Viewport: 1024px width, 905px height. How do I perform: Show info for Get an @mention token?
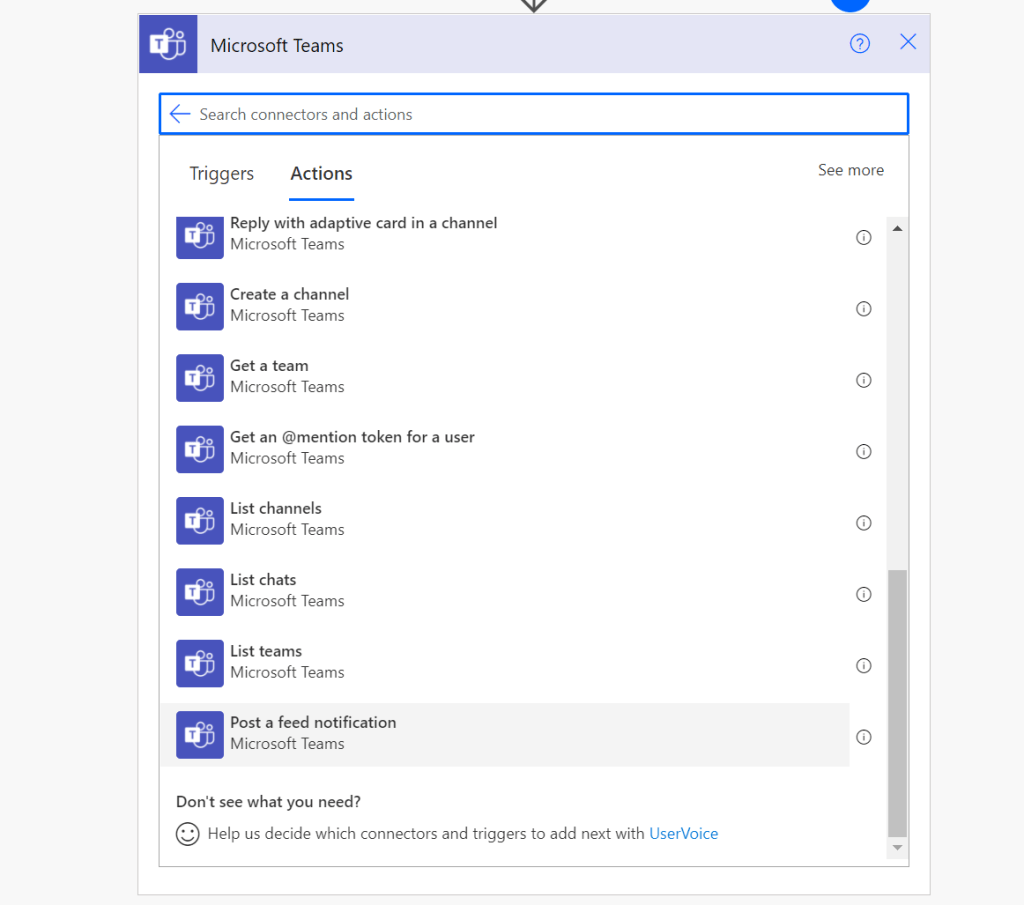(x=863, y=452)
